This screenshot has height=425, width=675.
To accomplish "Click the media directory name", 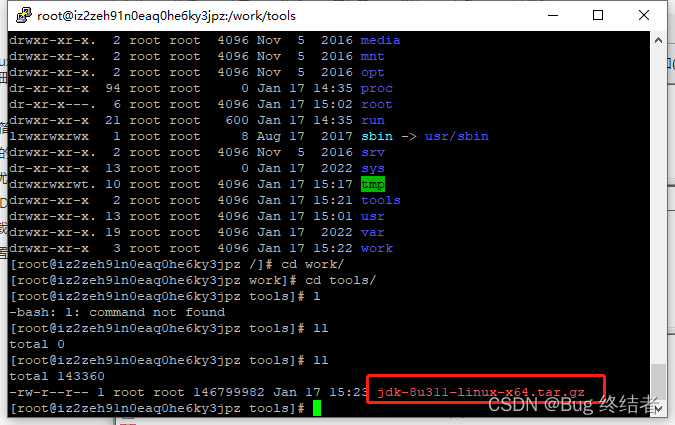I will [381, 40].
